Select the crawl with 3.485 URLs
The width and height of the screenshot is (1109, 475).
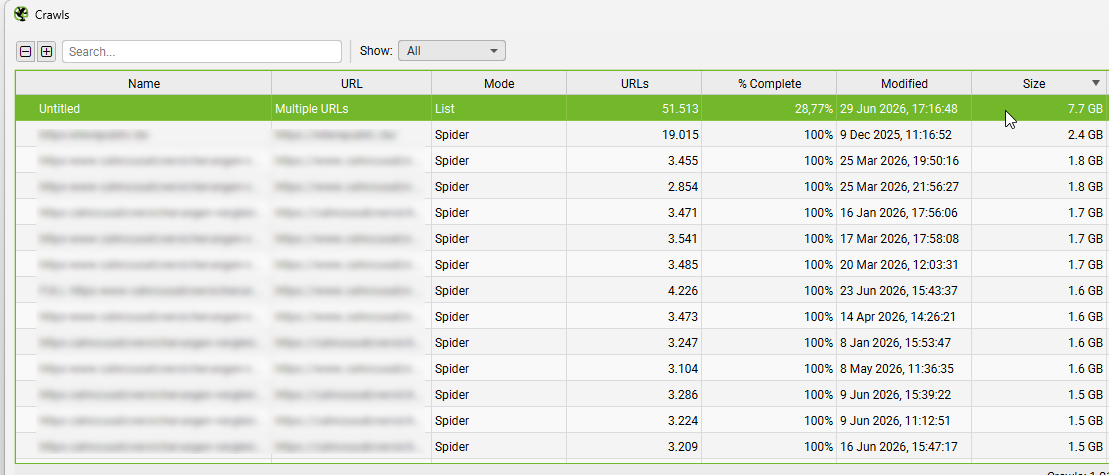[562, 264]
